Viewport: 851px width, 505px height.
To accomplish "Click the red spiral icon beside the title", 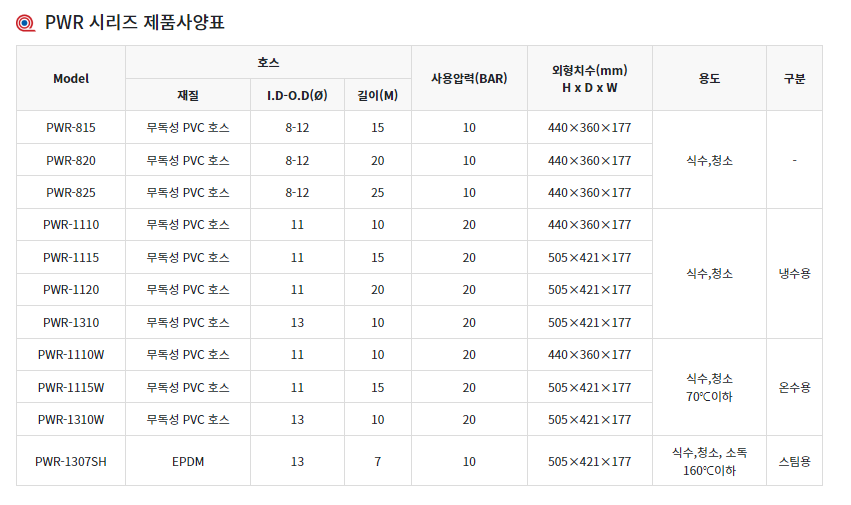I will pyautogui.click(x=25, y=22).
